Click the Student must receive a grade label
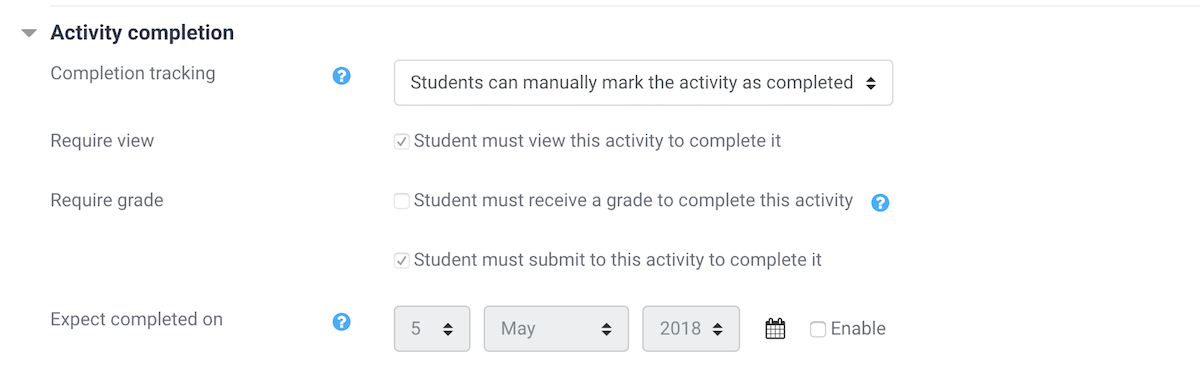Viewport: 1200px width, 373px height. 633,200
